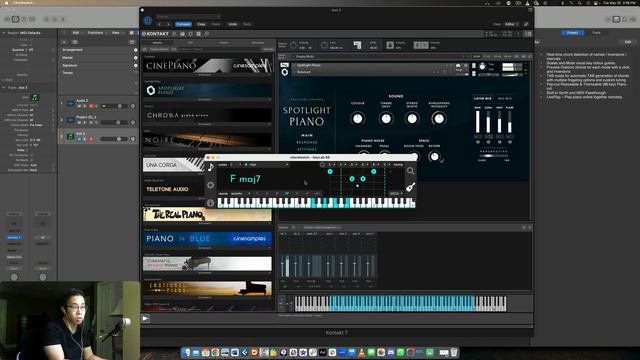Open the chords generic dropdown in chordieapp
The image size is (640, 360).
click(240, 193)
